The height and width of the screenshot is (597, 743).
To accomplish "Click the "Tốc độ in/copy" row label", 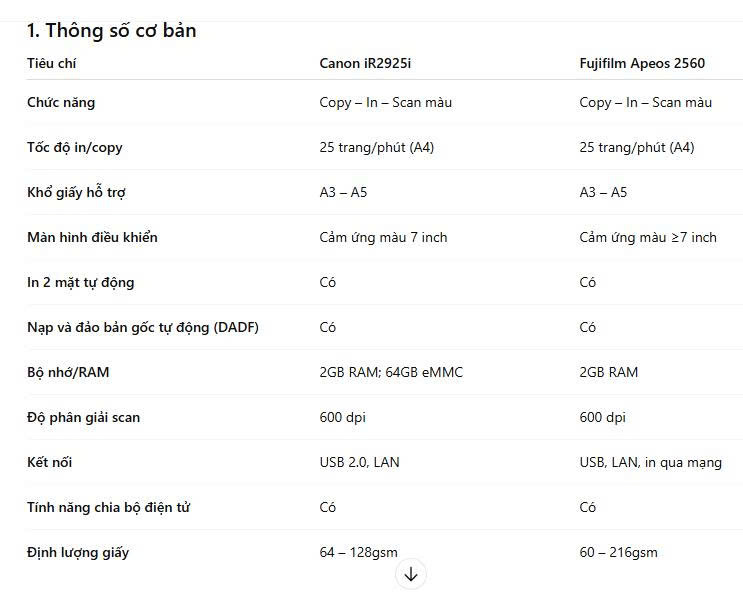I will pos(75,147).
